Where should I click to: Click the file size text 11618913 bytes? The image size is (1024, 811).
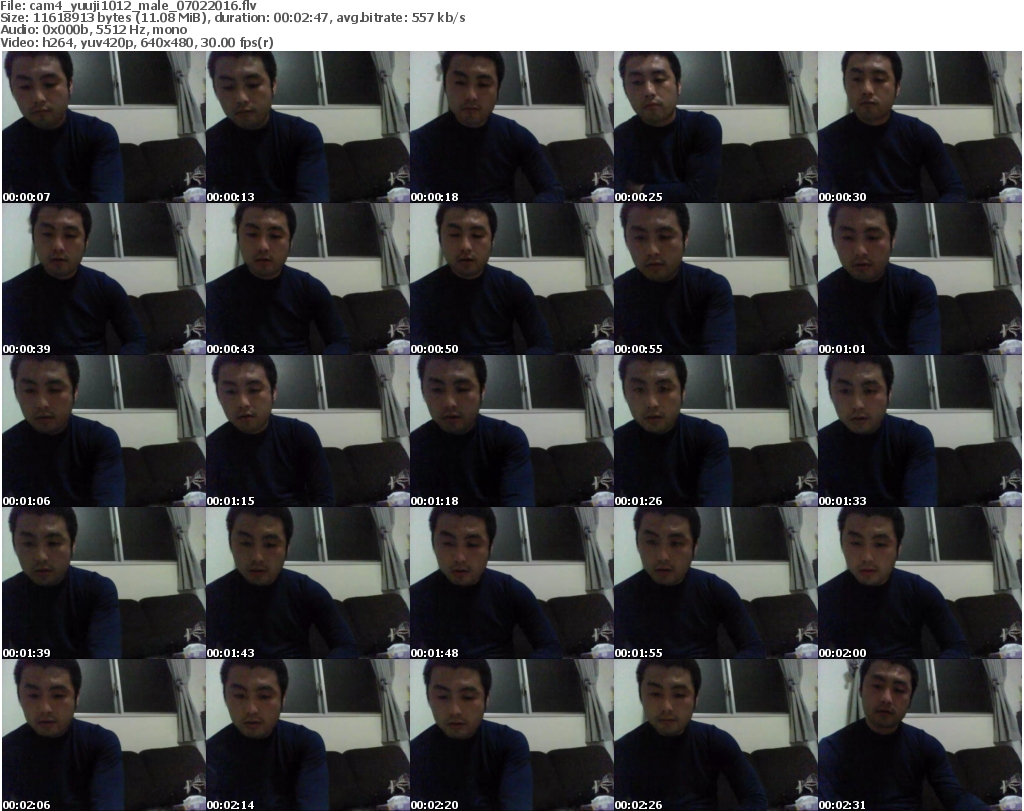coord(80,18)
